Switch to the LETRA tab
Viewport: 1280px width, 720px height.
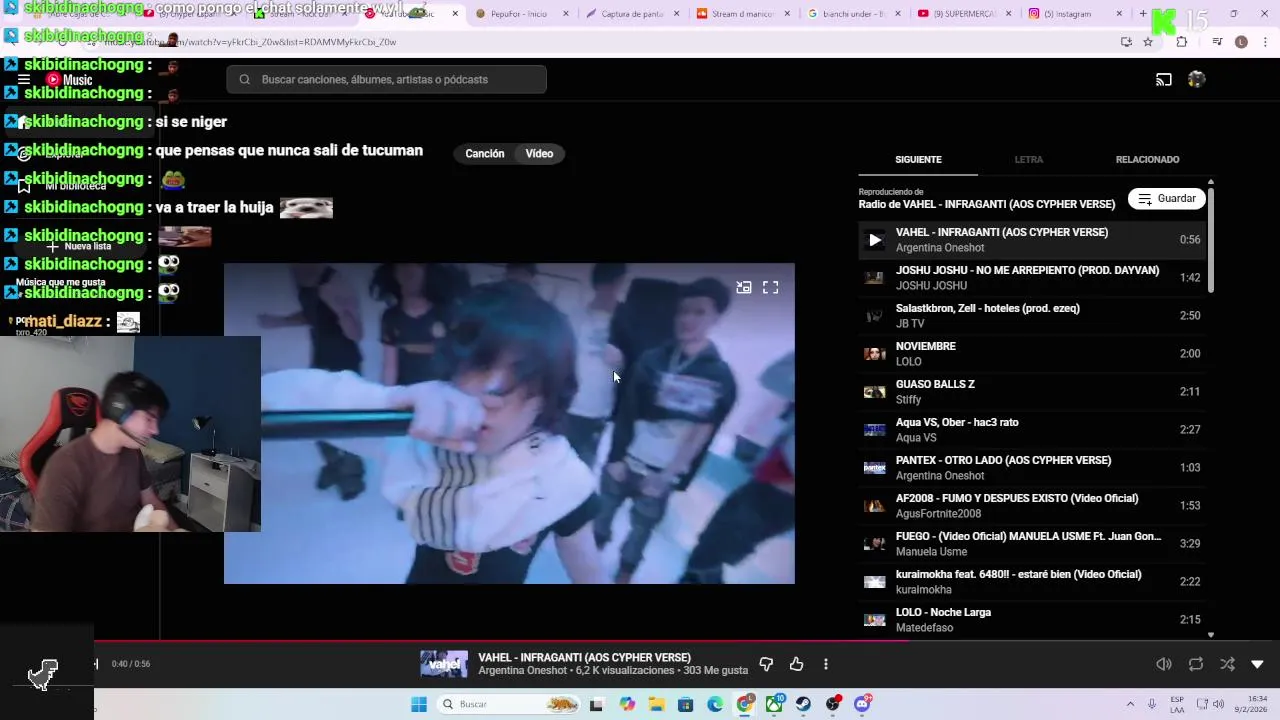1028,160
